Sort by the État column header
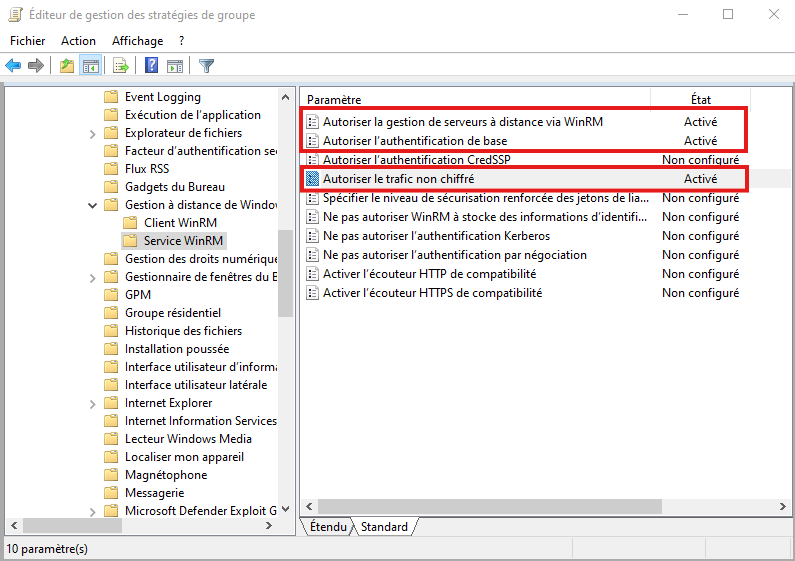This screenshot has height=561, width=795. pyautogui.click(x=700, y=100)
